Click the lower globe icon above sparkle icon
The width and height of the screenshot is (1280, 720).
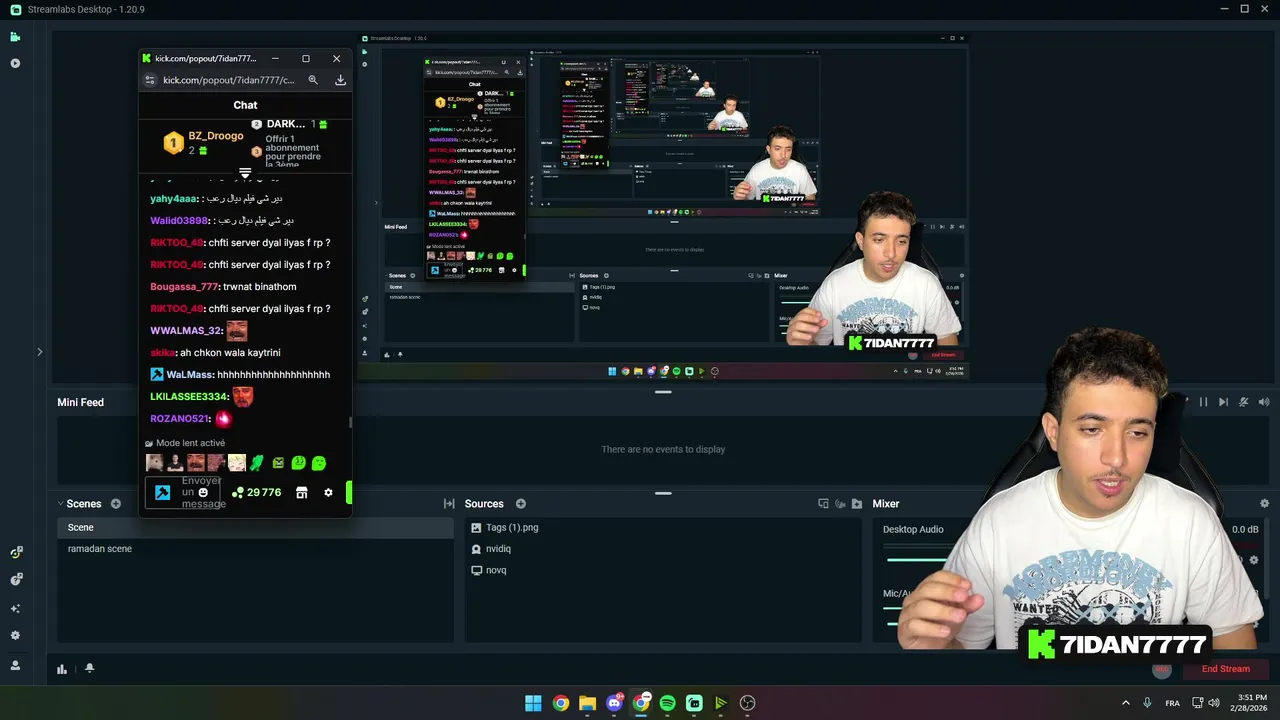[16, 579]
